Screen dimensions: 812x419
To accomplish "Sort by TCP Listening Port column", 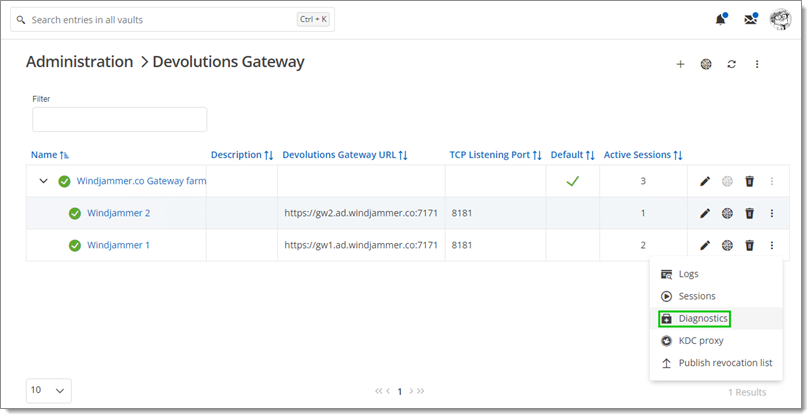I will coord(495,155).
